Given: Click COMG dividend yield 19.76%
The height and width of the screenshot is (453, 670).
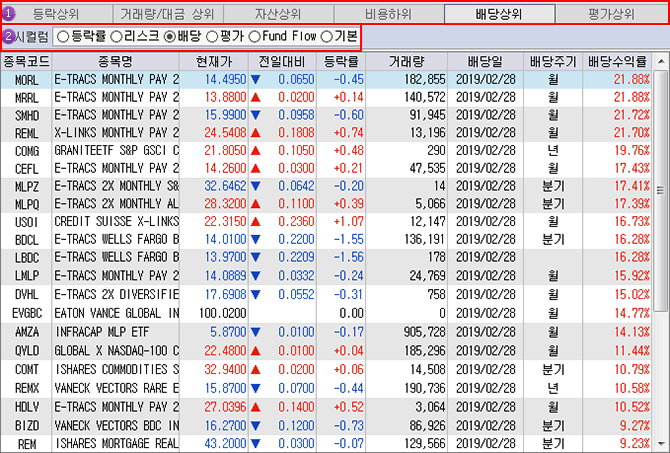Looking at the screenshot, I should (632, 151).
